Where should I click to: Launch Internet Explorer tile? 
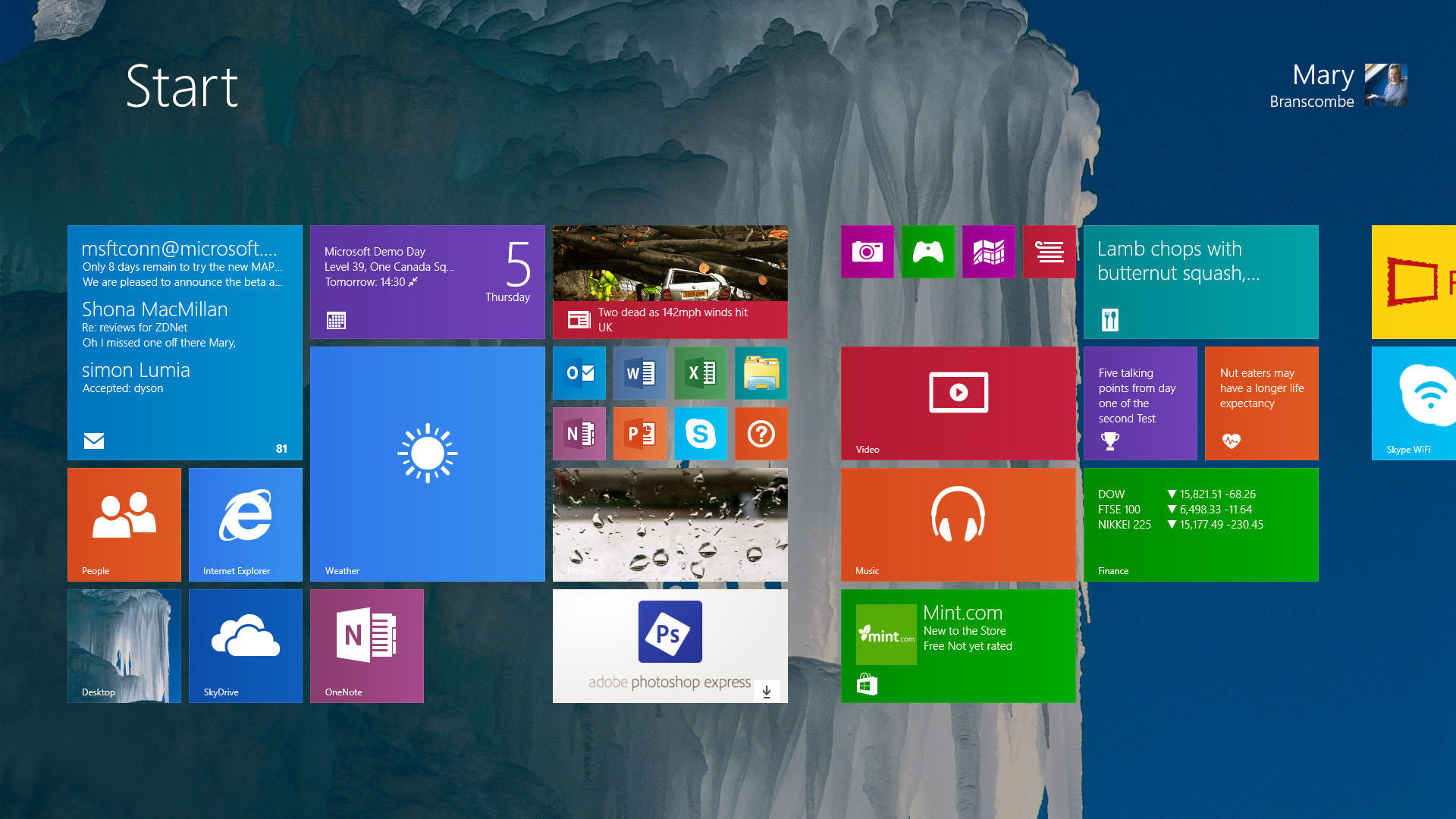246,525
